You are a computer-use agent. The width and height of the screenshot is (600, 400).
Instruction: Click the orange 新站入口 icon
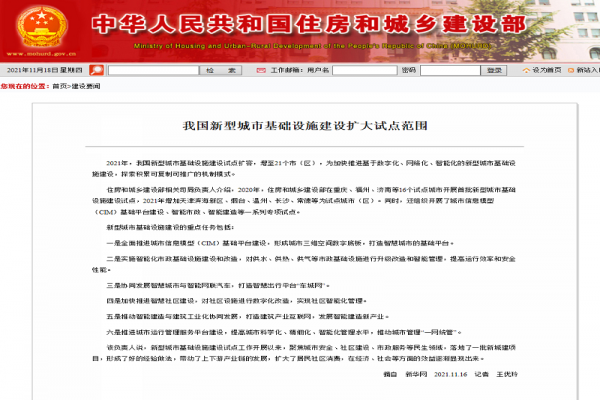pos(571,70)
